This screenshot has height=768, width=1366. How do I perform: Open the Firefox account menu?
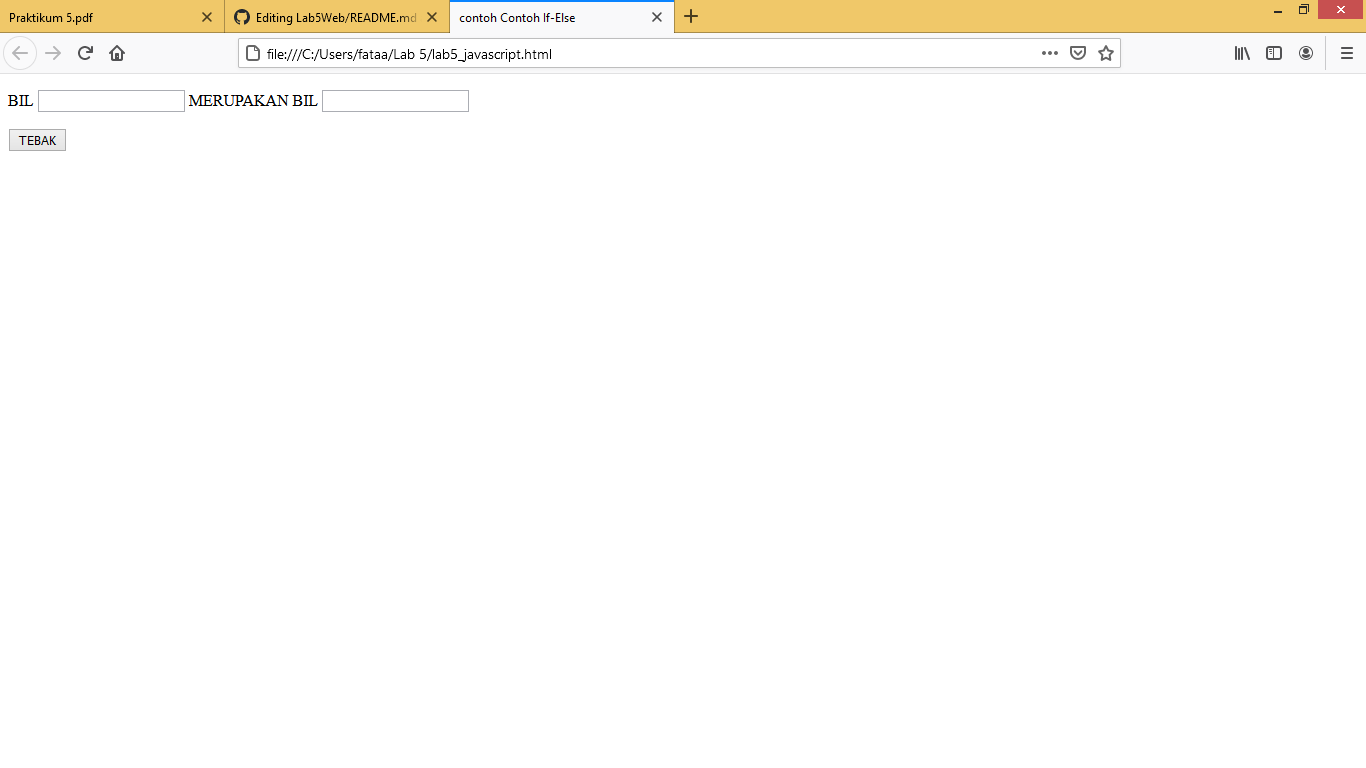pos(1306,53)
